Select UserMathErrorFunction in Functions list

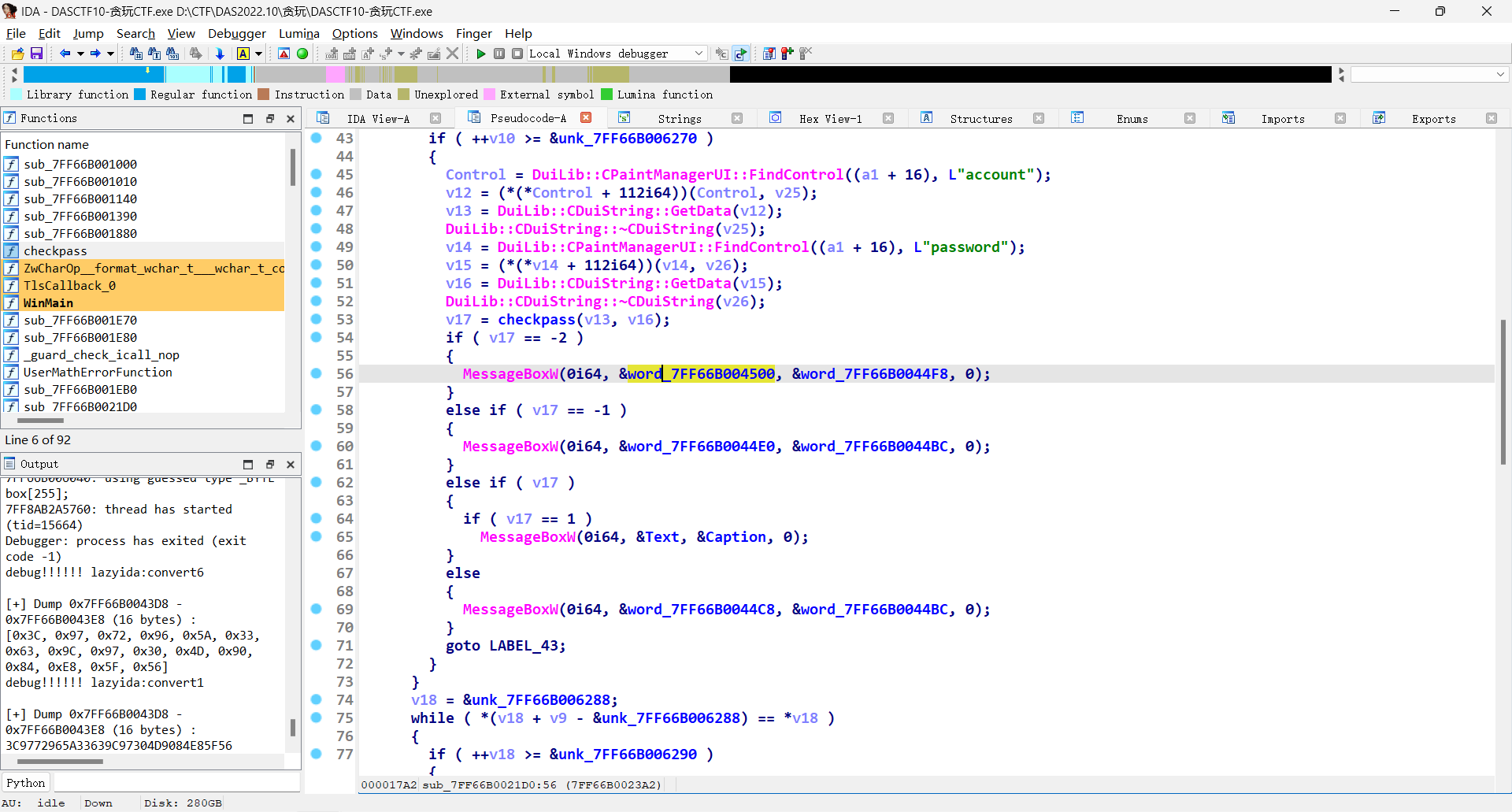click(143, 372)
